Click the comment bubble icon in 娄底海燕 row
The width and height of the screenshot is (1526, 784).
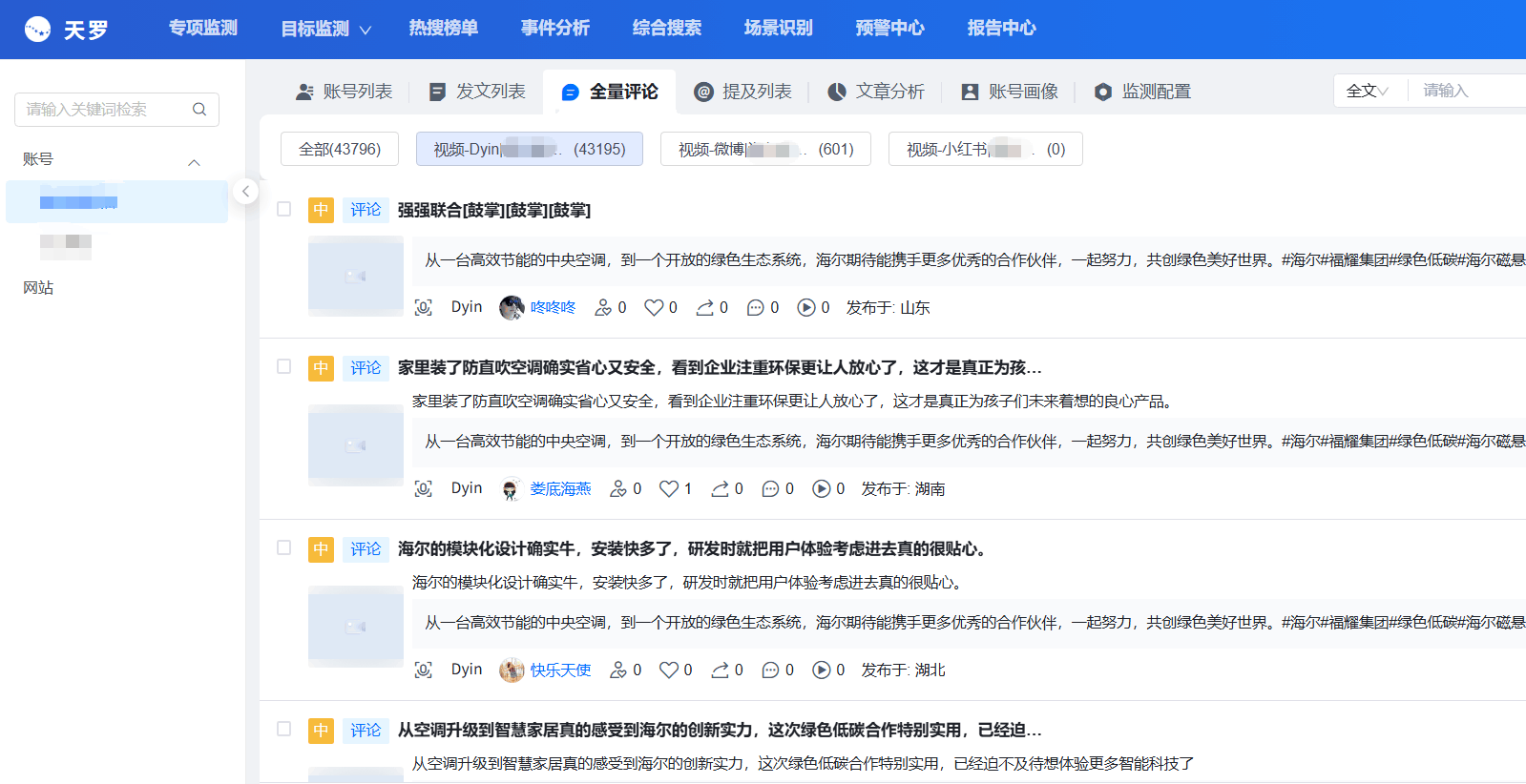coord(771,488)
